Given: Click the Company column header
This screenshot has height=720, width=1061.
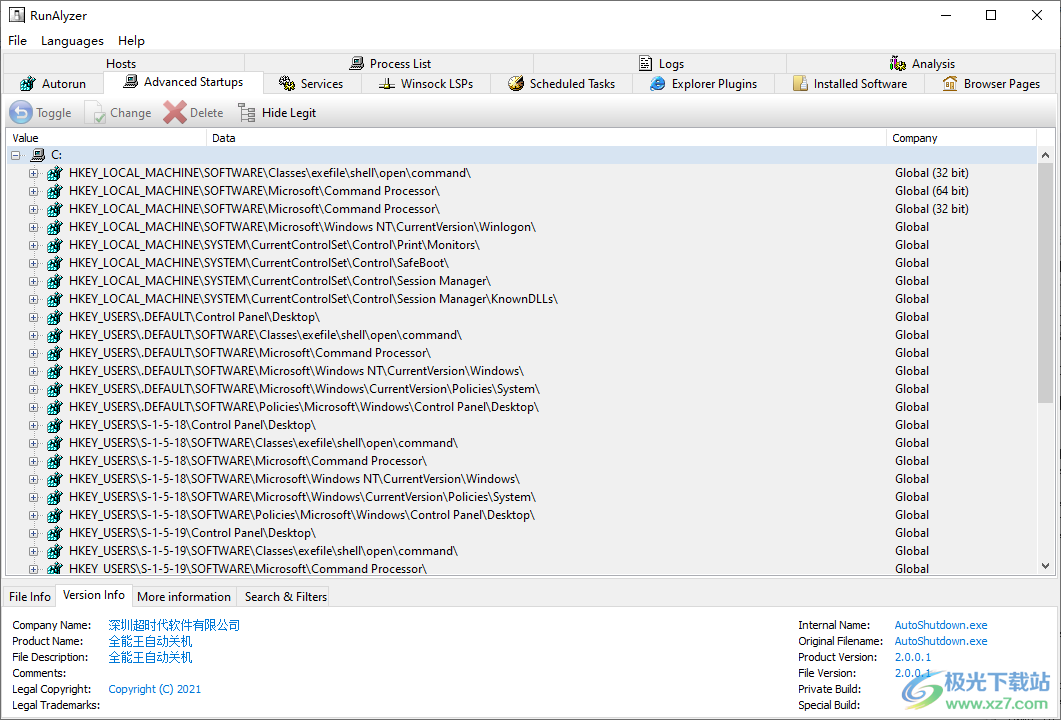Looking at the screenshot, I should pos(961,138).
